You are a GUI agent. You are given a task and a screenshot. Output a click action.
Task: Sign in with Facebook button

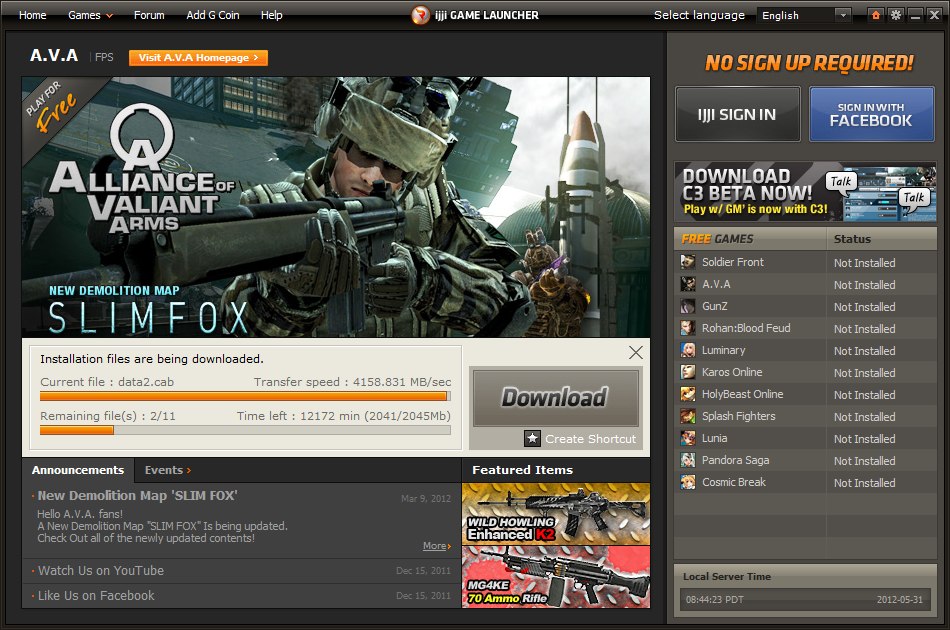(x=871, y=114)
